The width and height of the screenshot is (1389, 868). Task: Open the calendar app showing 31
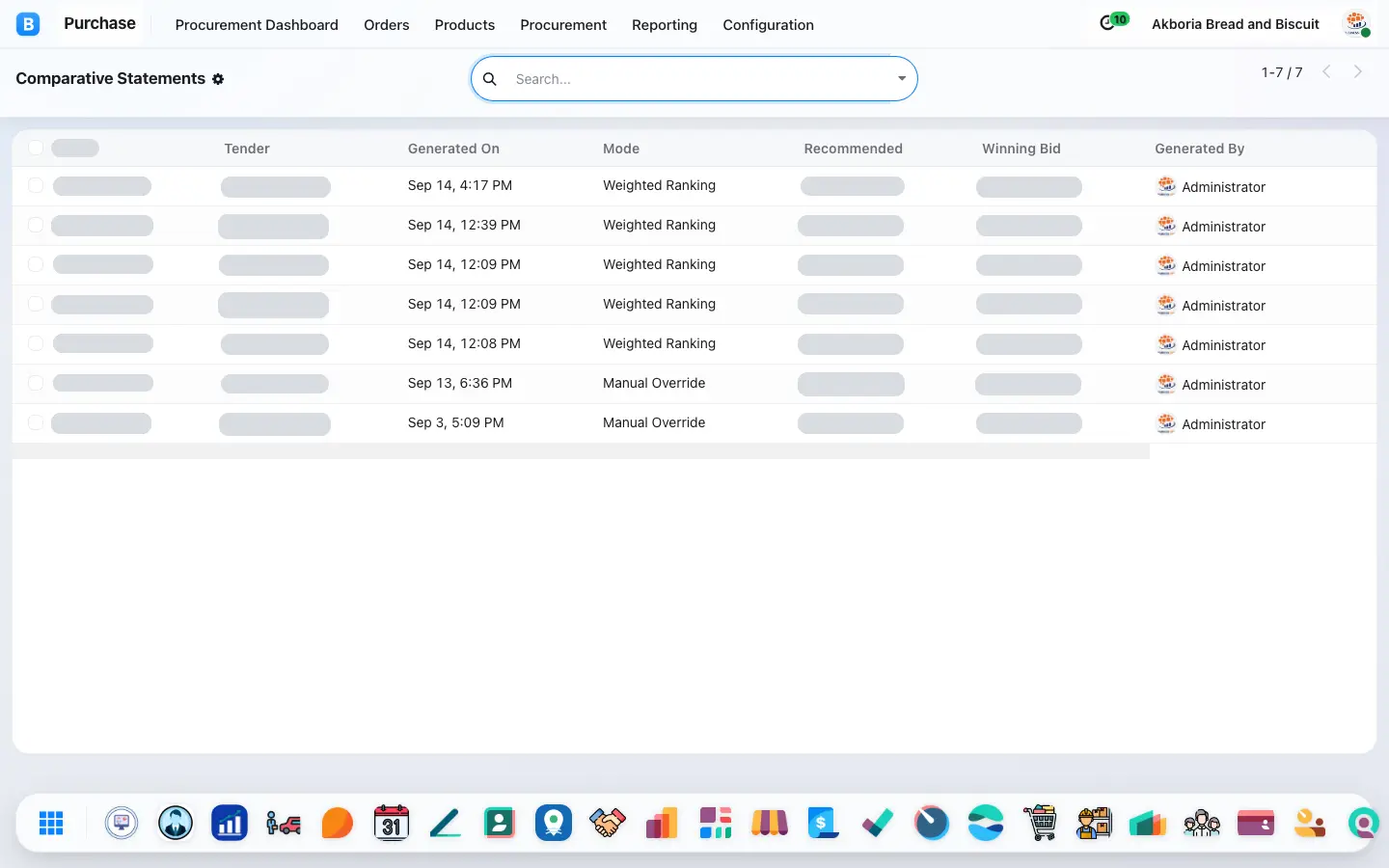pos(391,823)
